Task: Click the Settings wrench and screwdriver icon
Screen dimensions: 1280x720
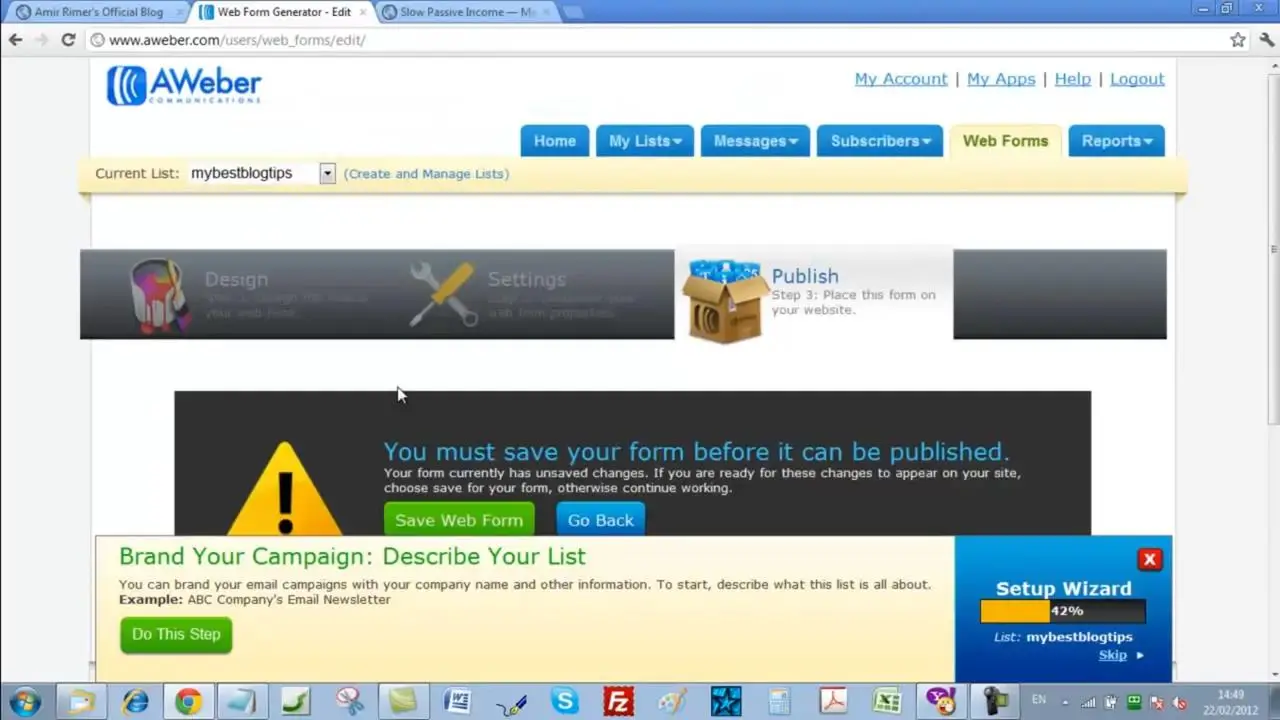Action: pyautogui.click(x=443, y=294)
